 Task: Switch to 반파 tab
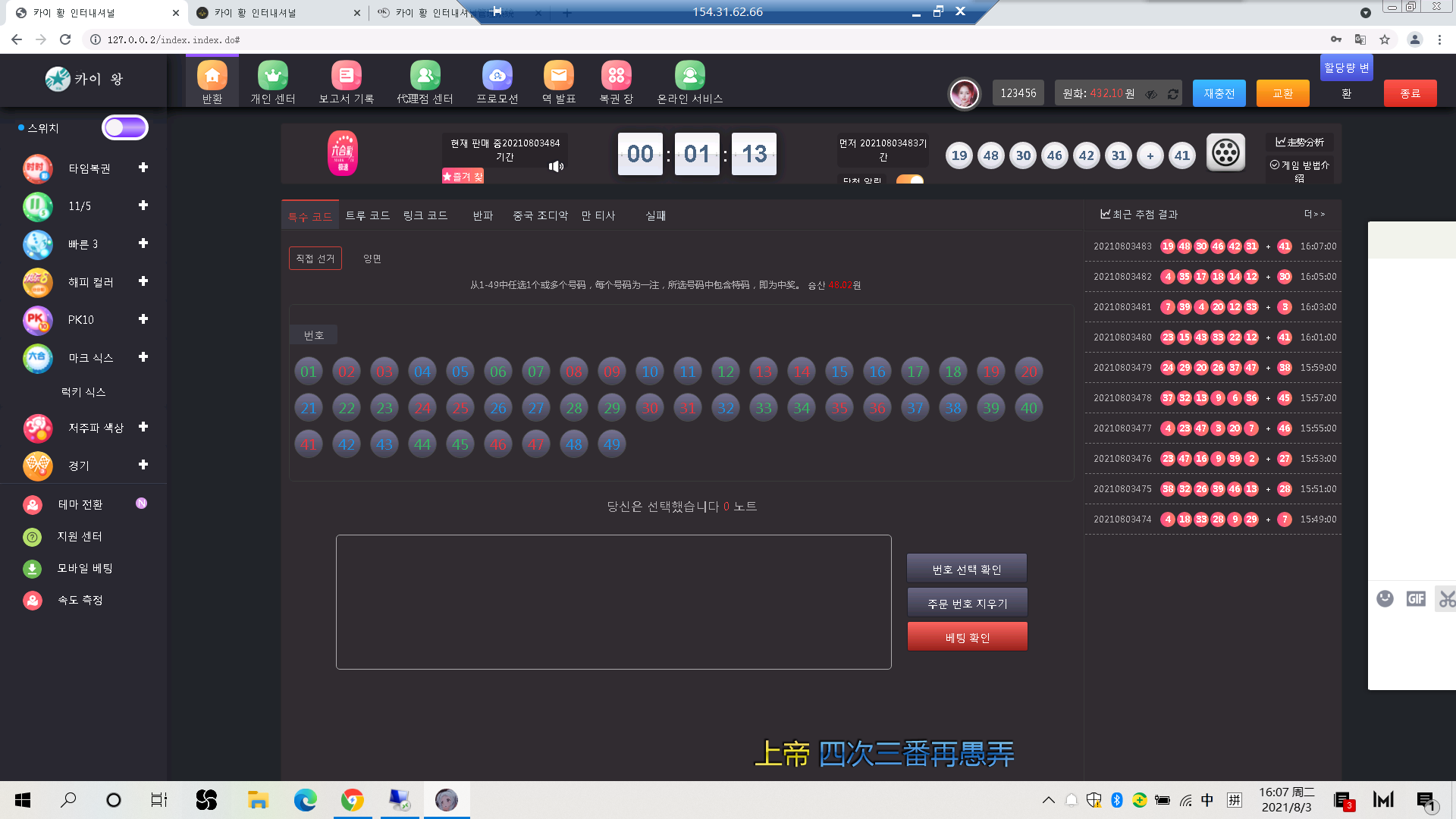point(483,216)
